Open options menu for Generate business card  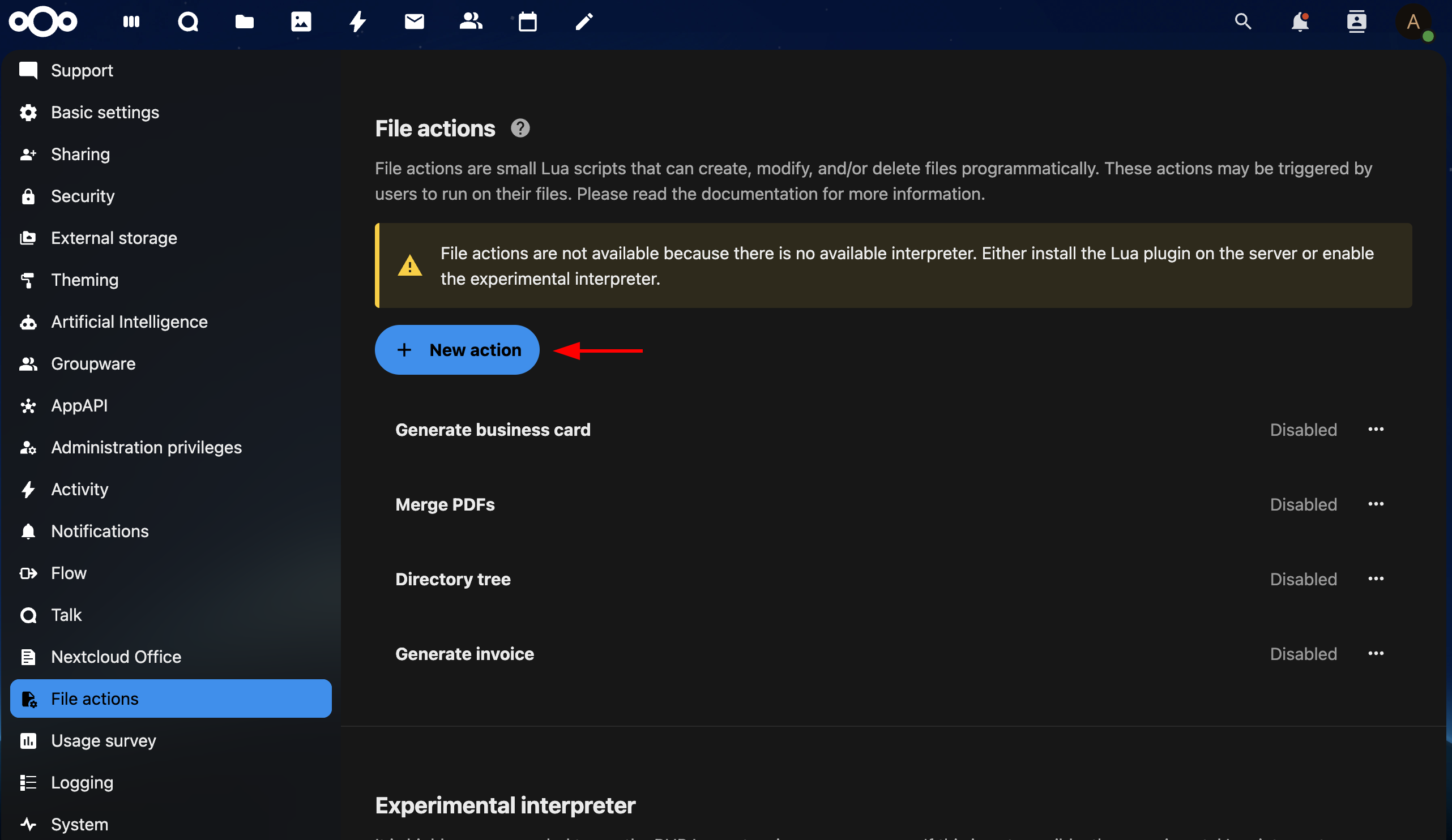(x=1376, y=430)
